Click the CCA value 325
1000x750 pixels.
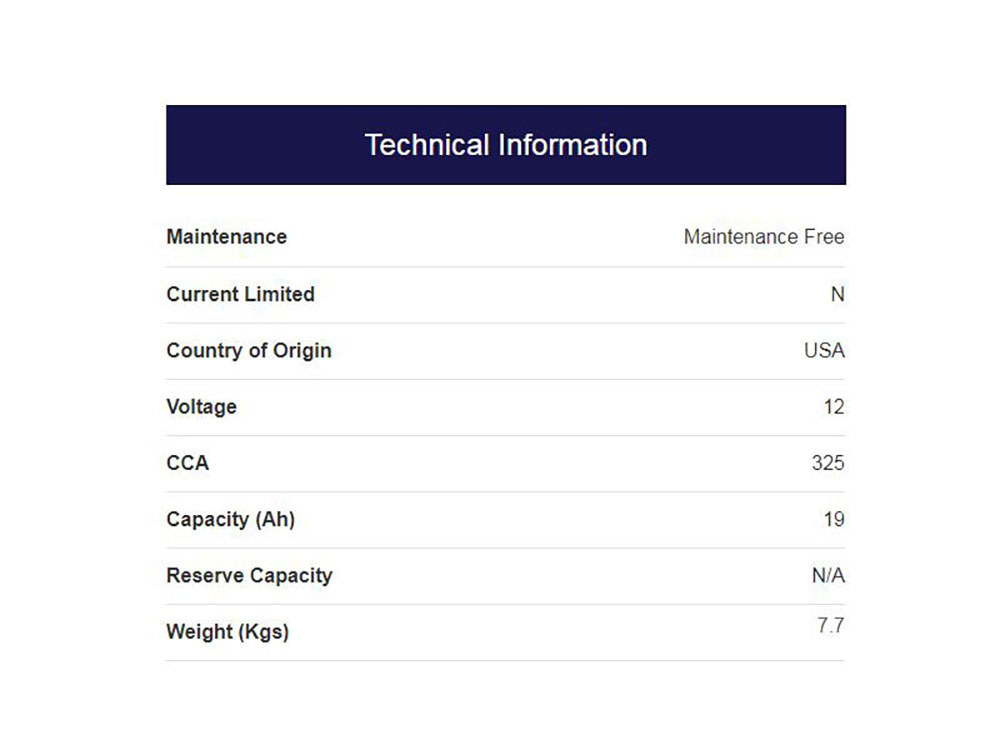(828, 463)
